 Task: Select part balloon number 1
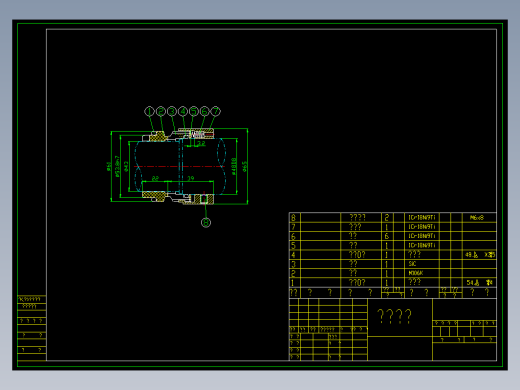[149, 111]
